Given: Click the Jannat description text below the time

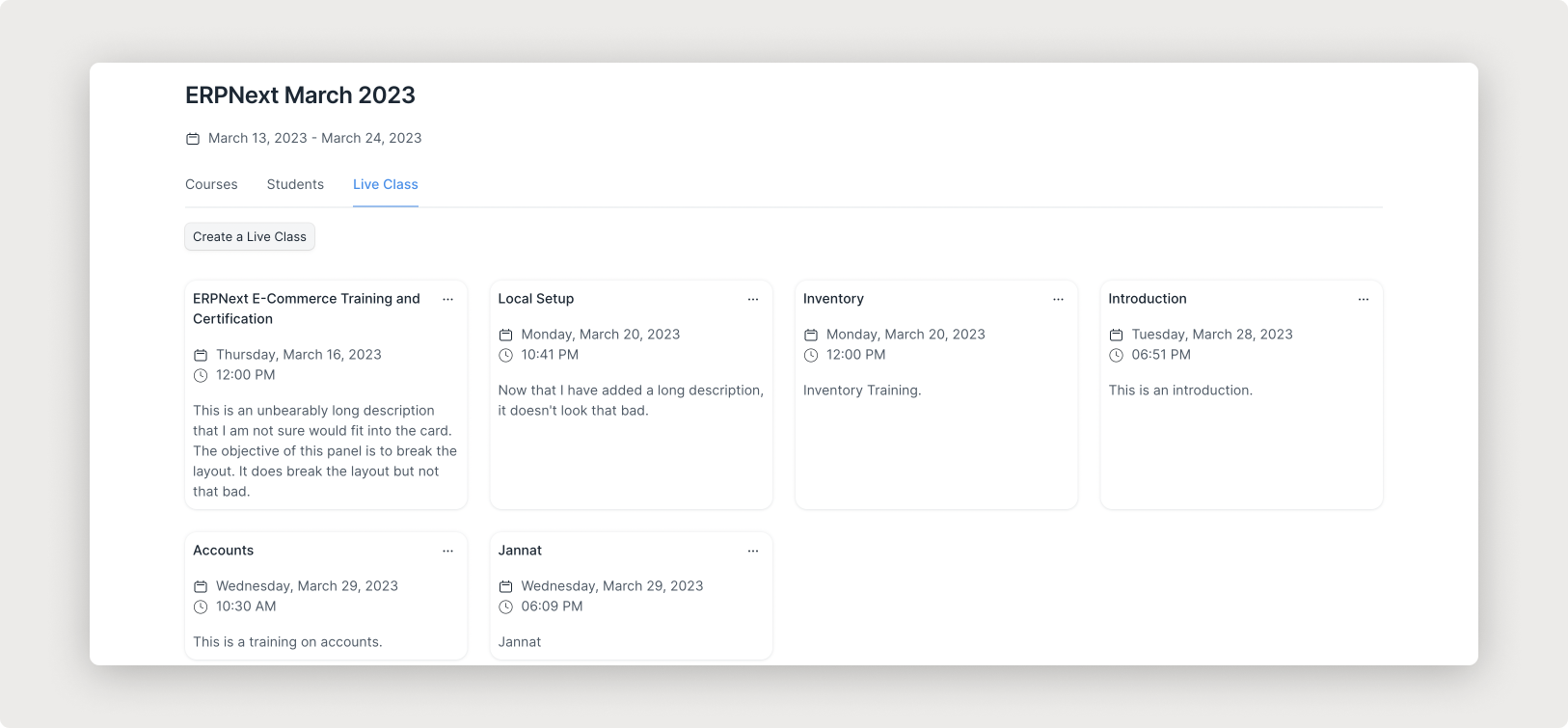Looking at the screenshot, I should [x=520, y=642].
